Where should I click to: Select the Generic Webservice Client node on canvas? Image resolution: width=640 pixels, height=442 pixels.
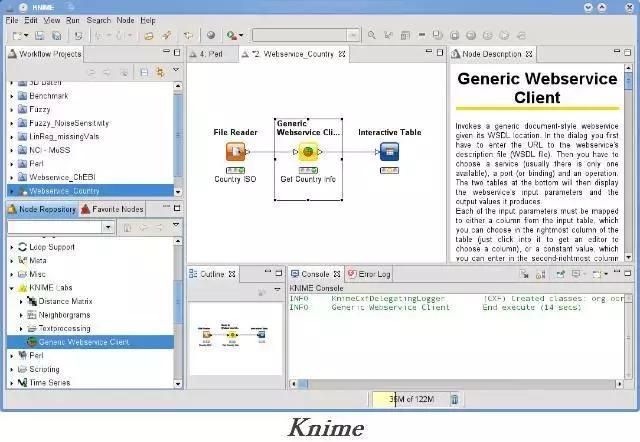(x=308, y=152)
